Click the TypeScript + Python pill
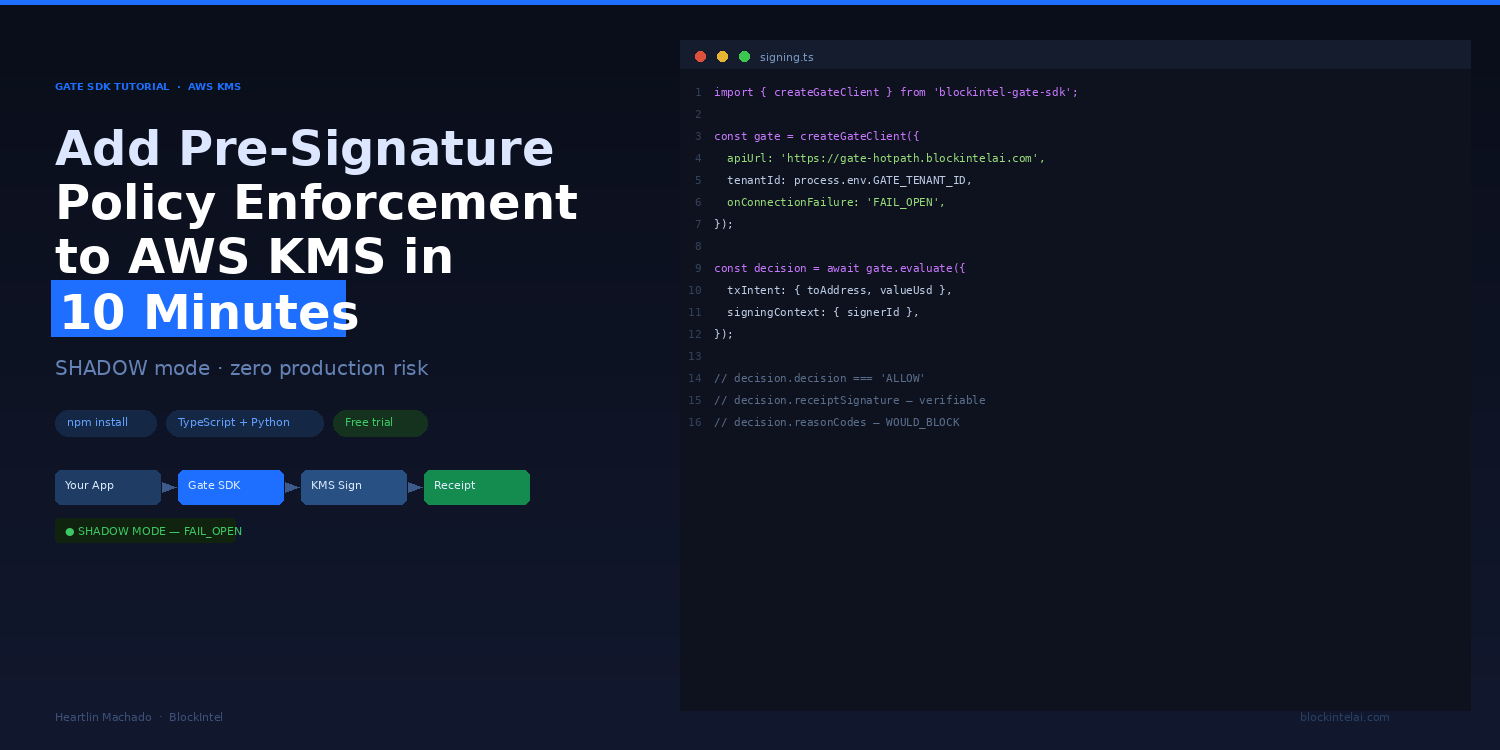 [245, 423]
